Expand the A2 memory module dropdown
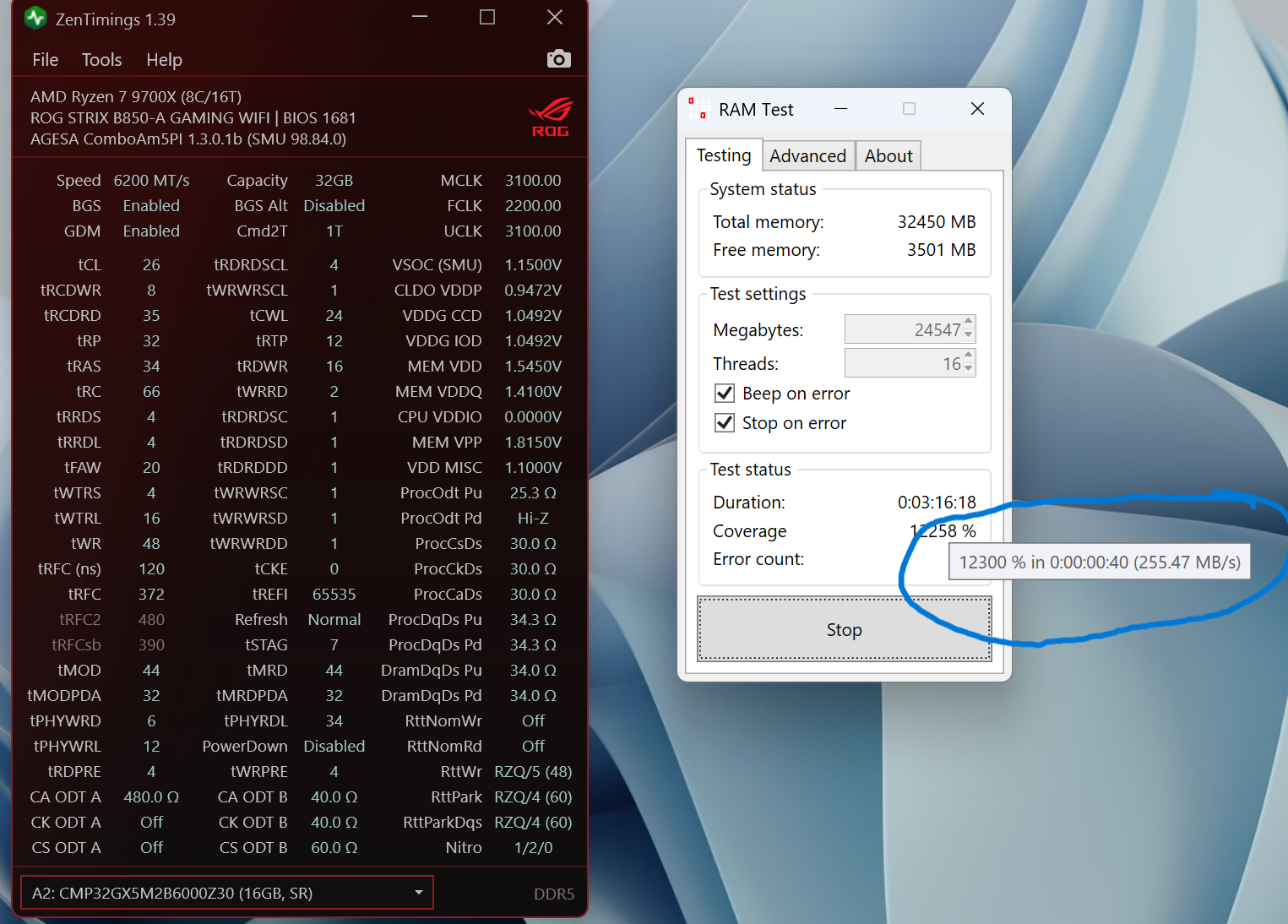Viewport: 1288px width, 924px height. click(x=227, y=893)
